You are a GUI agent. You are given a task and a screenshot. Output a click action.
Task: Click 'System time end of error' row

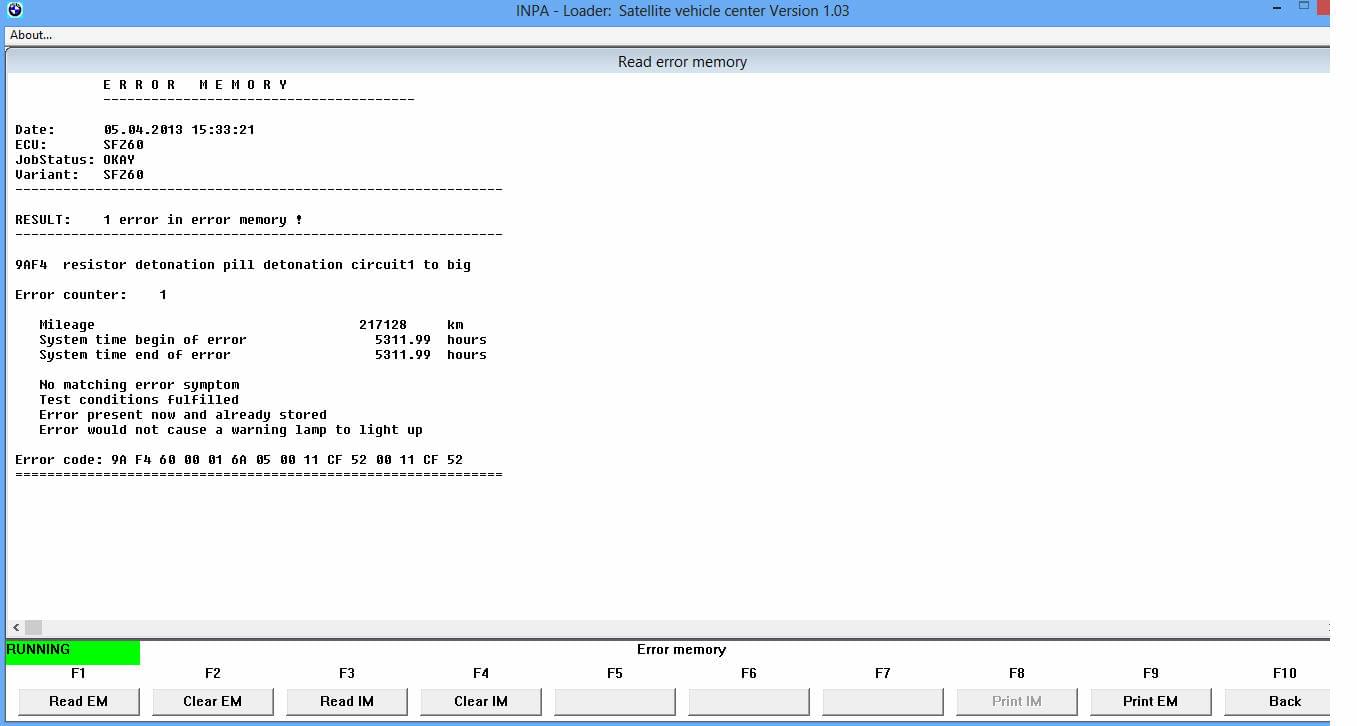[263, 355]
